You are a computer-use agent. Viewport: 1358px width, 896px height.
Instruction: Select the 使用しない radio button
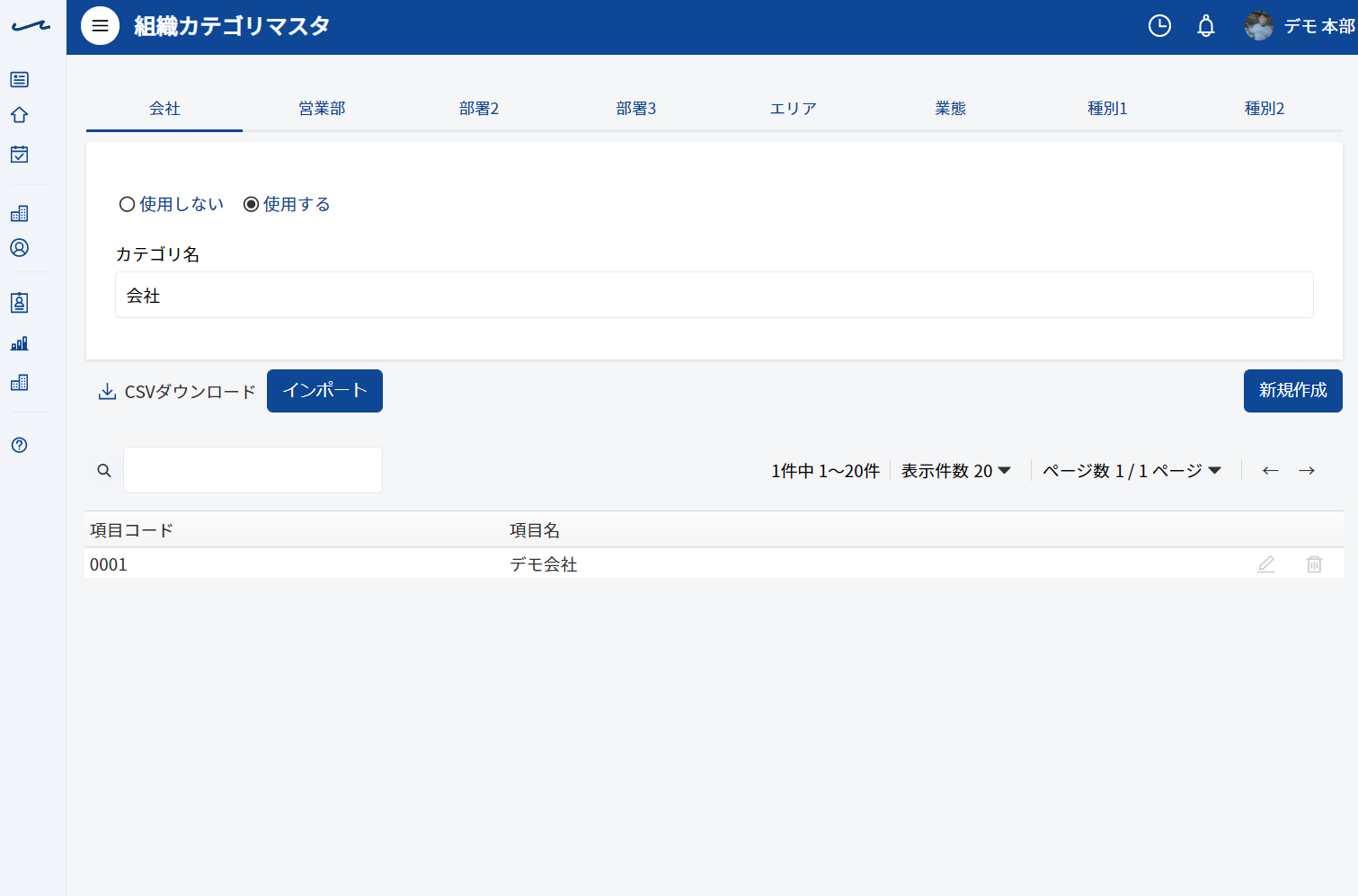coord(127,204)
